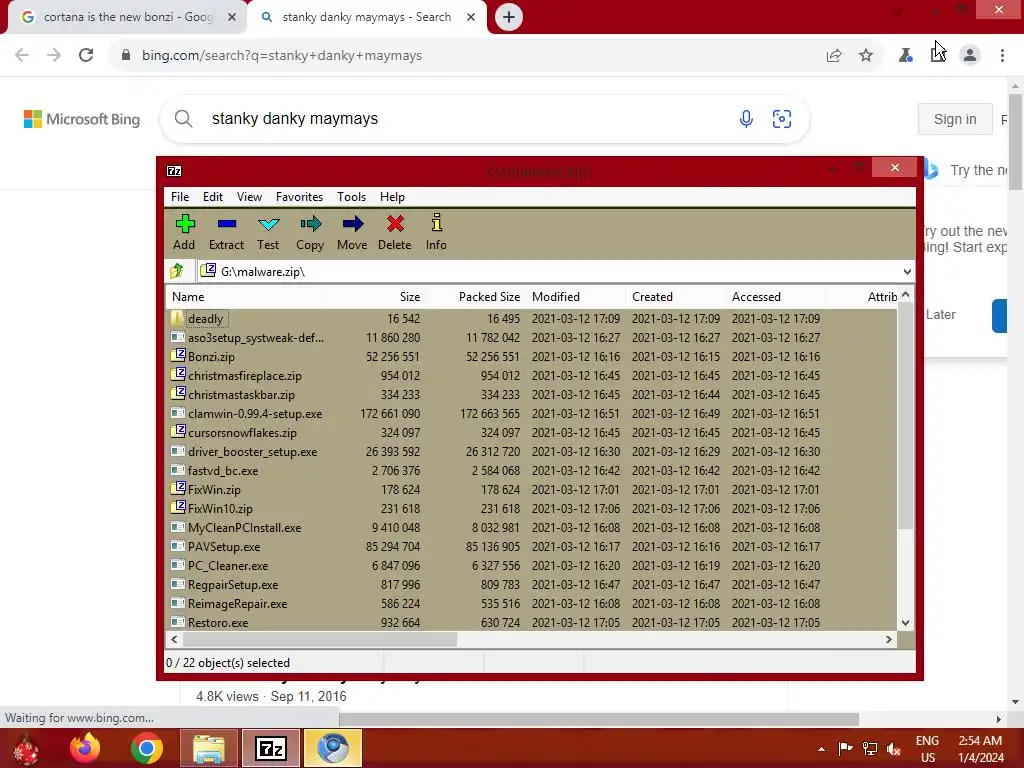Image resolution: width=1024 pixels, height=768 pixels.
Task: Run the Test archive tool
Action: (x=268, y=232)
